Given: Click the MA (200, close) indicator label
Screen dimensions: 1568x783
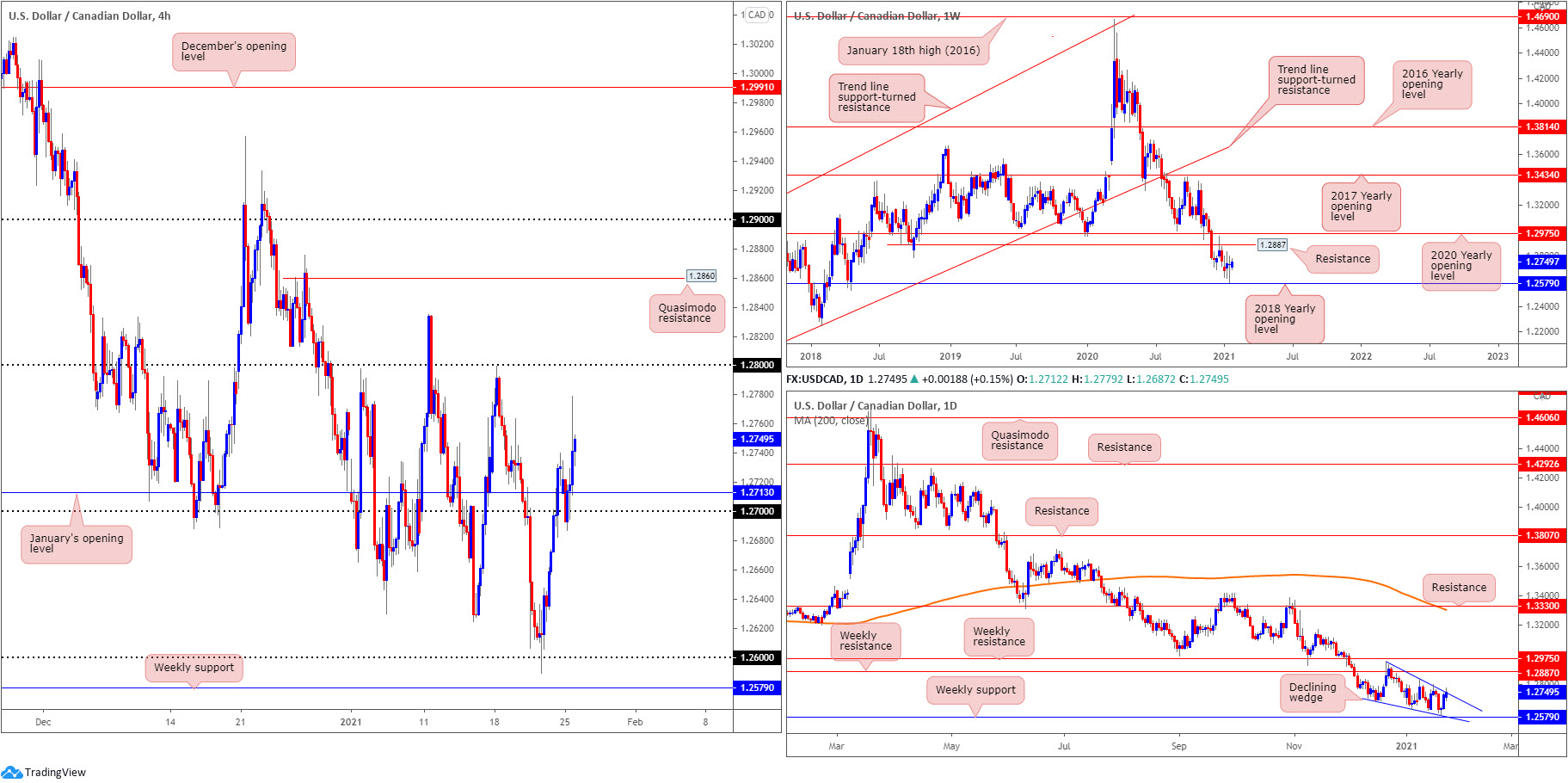Looking at the screenshot, I should tap(831, 421).
